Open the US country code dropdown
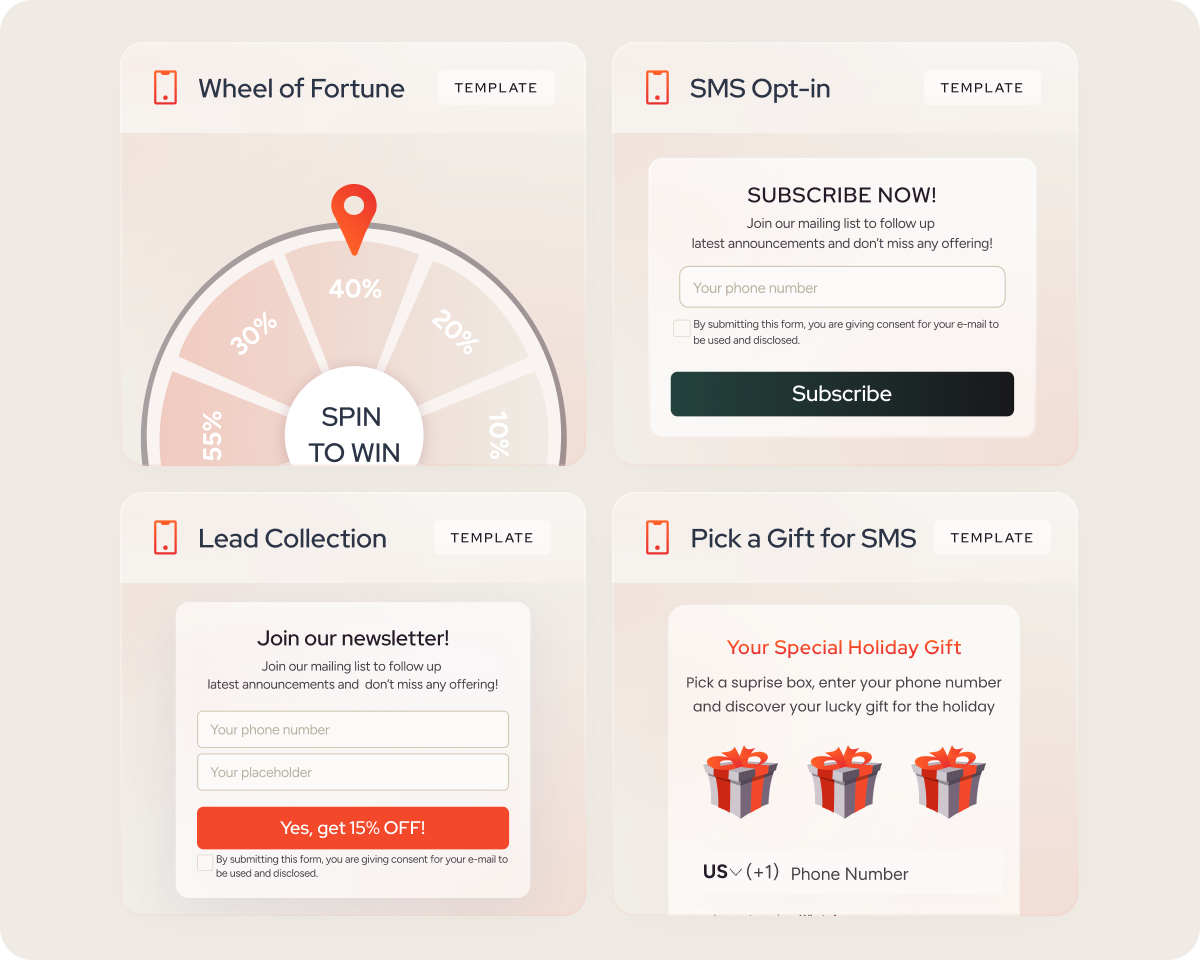 [722, 872]
